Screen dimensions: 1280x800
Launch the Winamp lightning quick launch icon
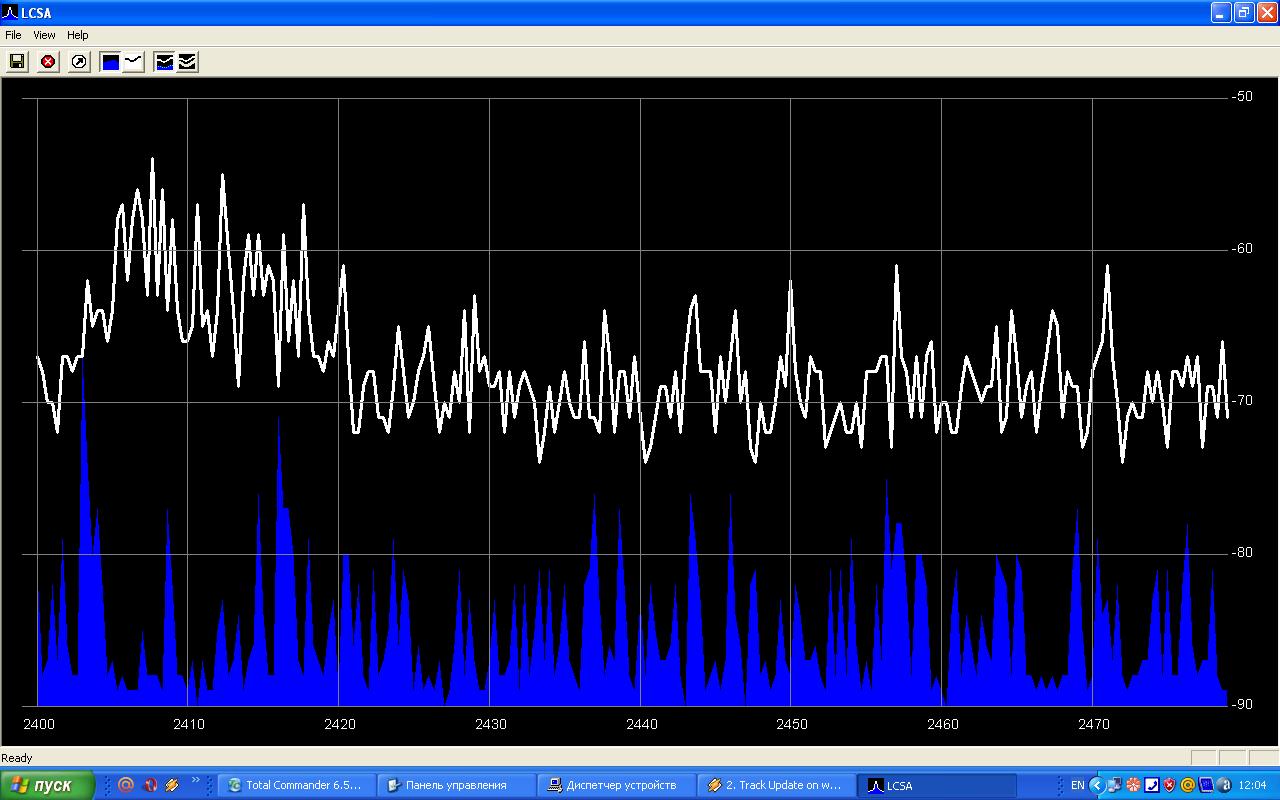click(x=172, y=785)
